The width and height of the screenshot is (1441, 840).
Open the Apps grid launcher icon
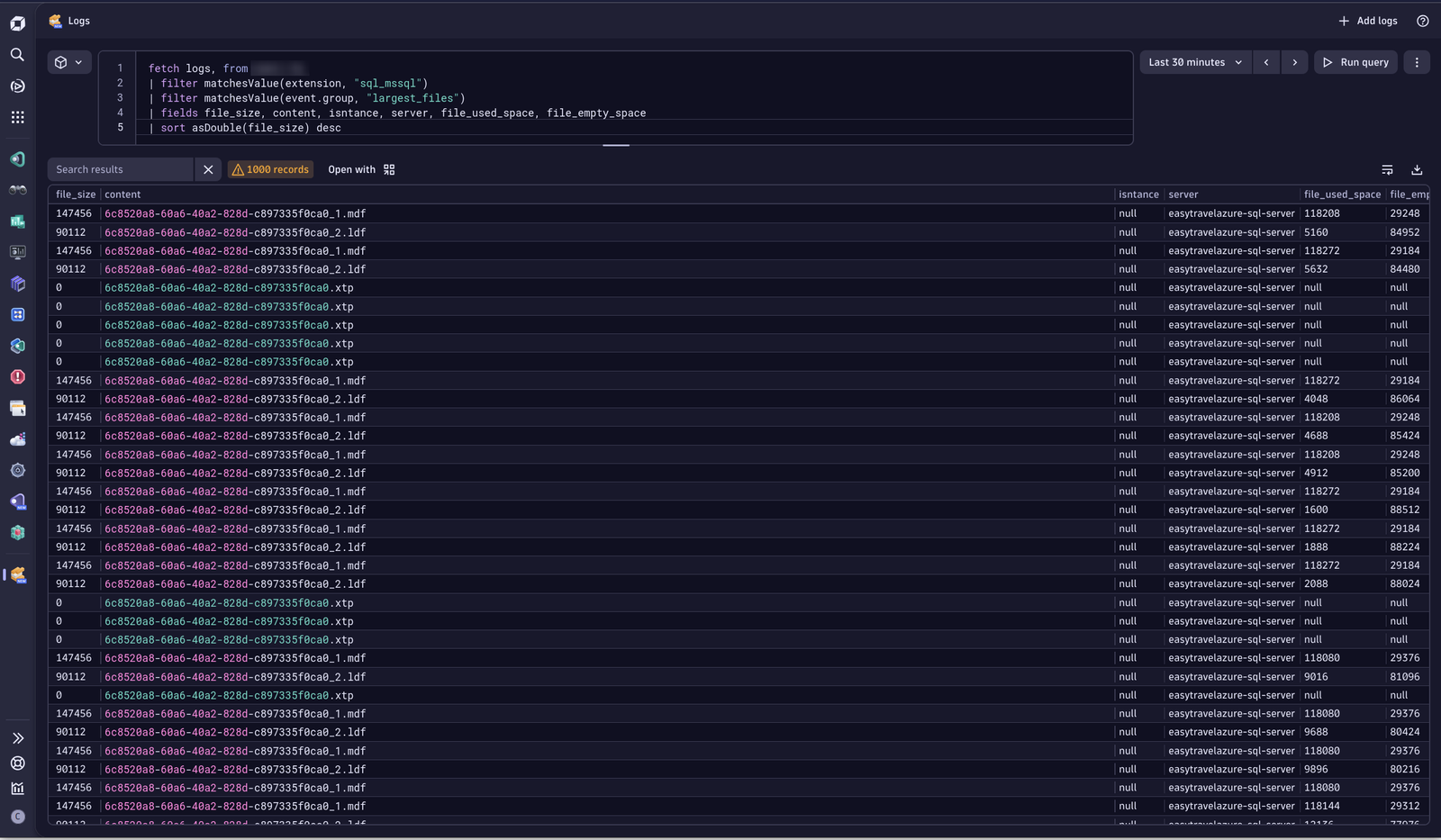coord(17,117)
